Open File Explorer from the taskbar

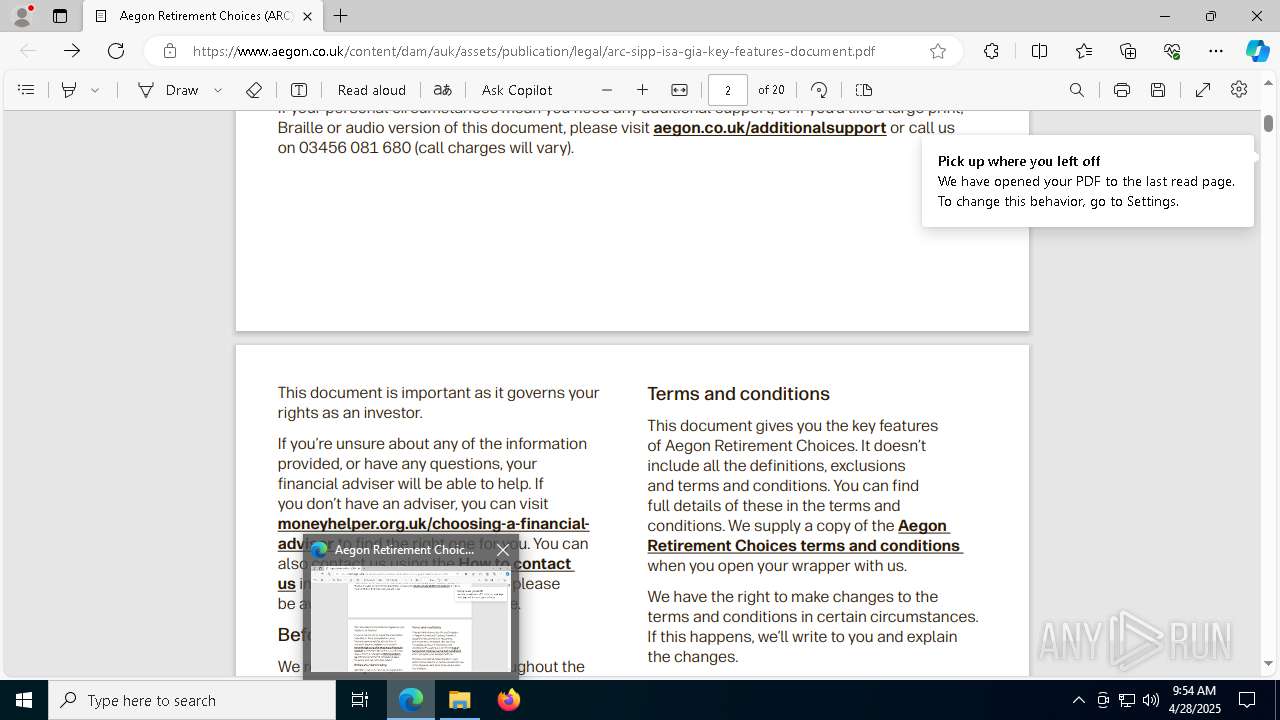pos(460,700)
